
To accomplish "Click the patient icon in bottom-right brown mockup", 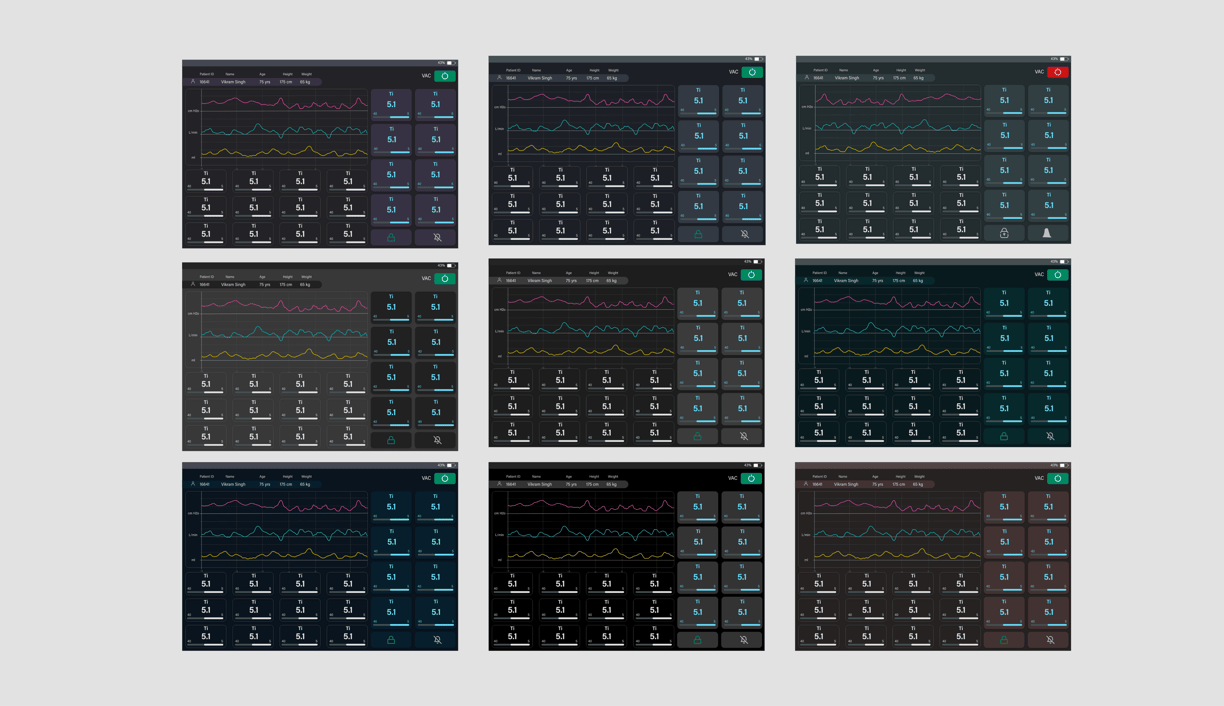I will (806, 484).
